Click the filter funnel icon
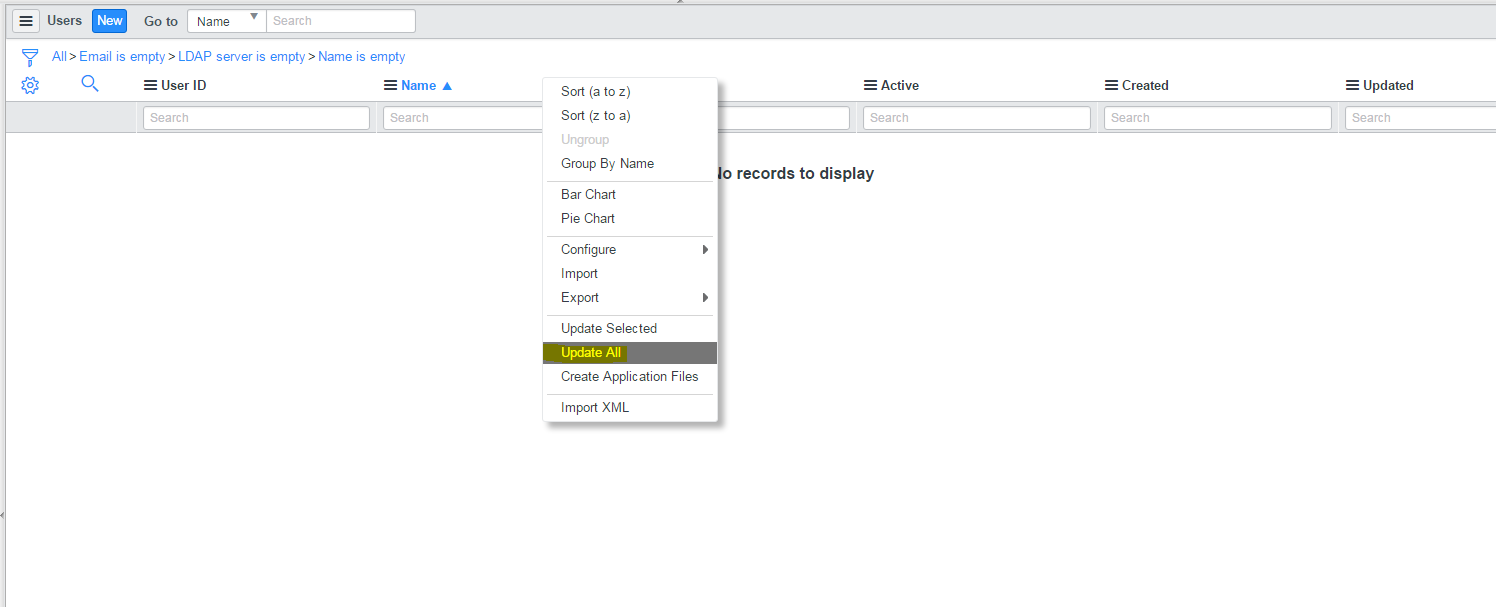 30,57
